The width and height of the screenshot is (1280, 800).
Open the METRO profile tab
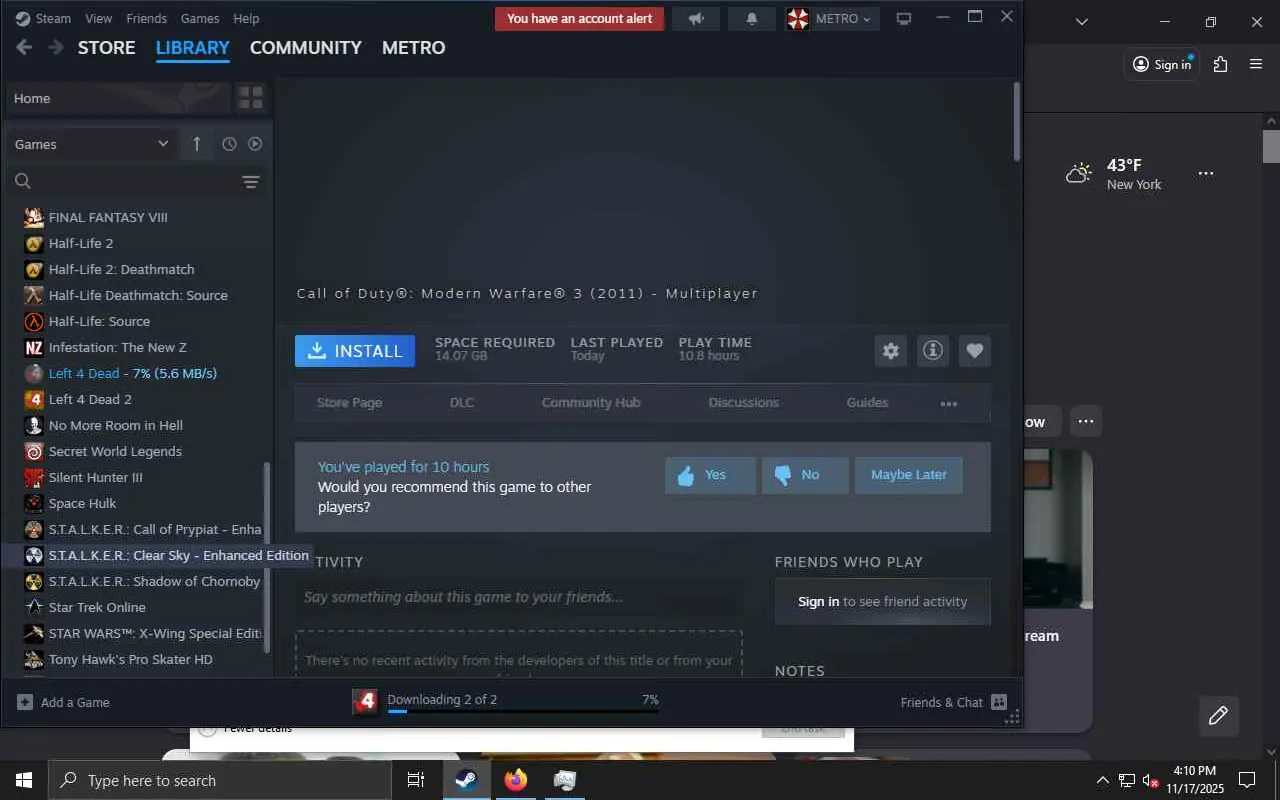tap(414, 47)
